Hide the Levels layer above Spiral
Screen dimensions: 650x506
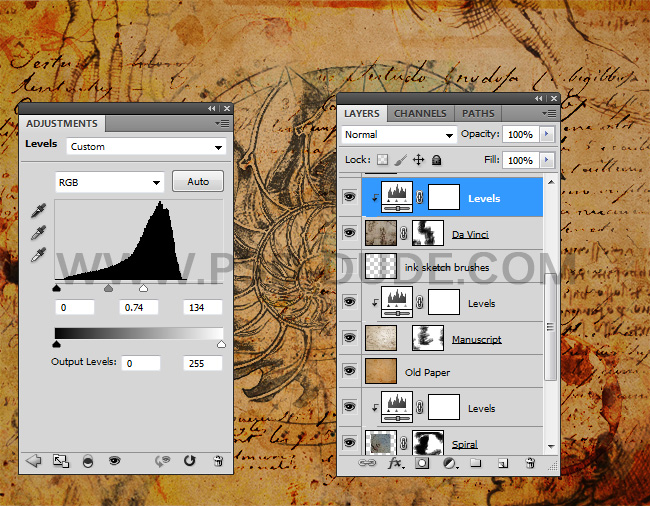pos(349,406)
